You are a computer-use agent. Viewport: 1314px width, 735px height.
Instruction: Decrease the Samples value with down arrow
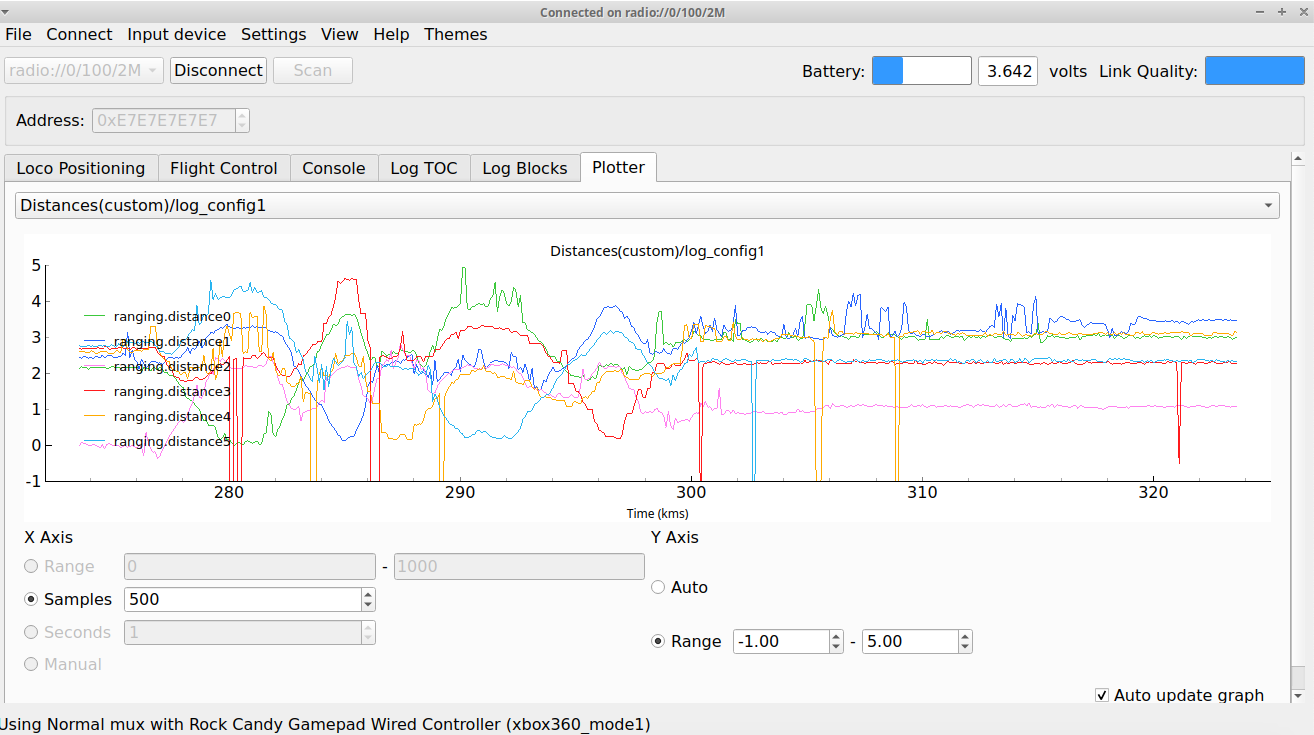point(368,605)
